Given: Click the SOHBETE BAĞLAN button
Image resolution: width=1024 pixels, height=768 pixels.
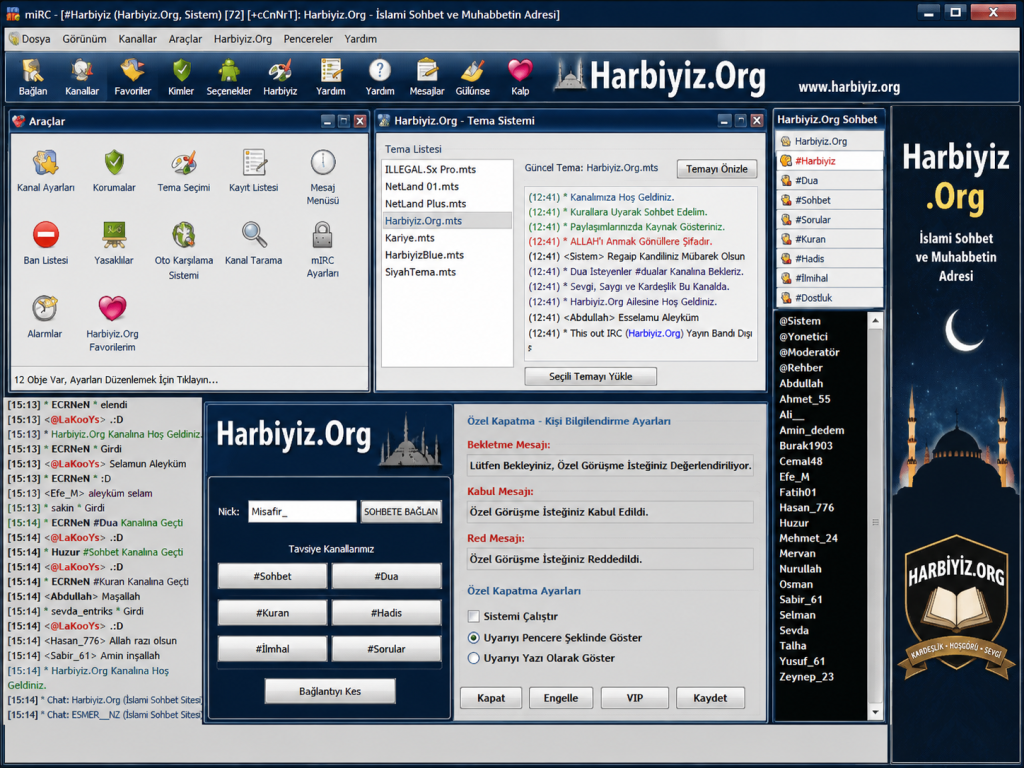Looking at the screenshot, I should click(401, 511).
